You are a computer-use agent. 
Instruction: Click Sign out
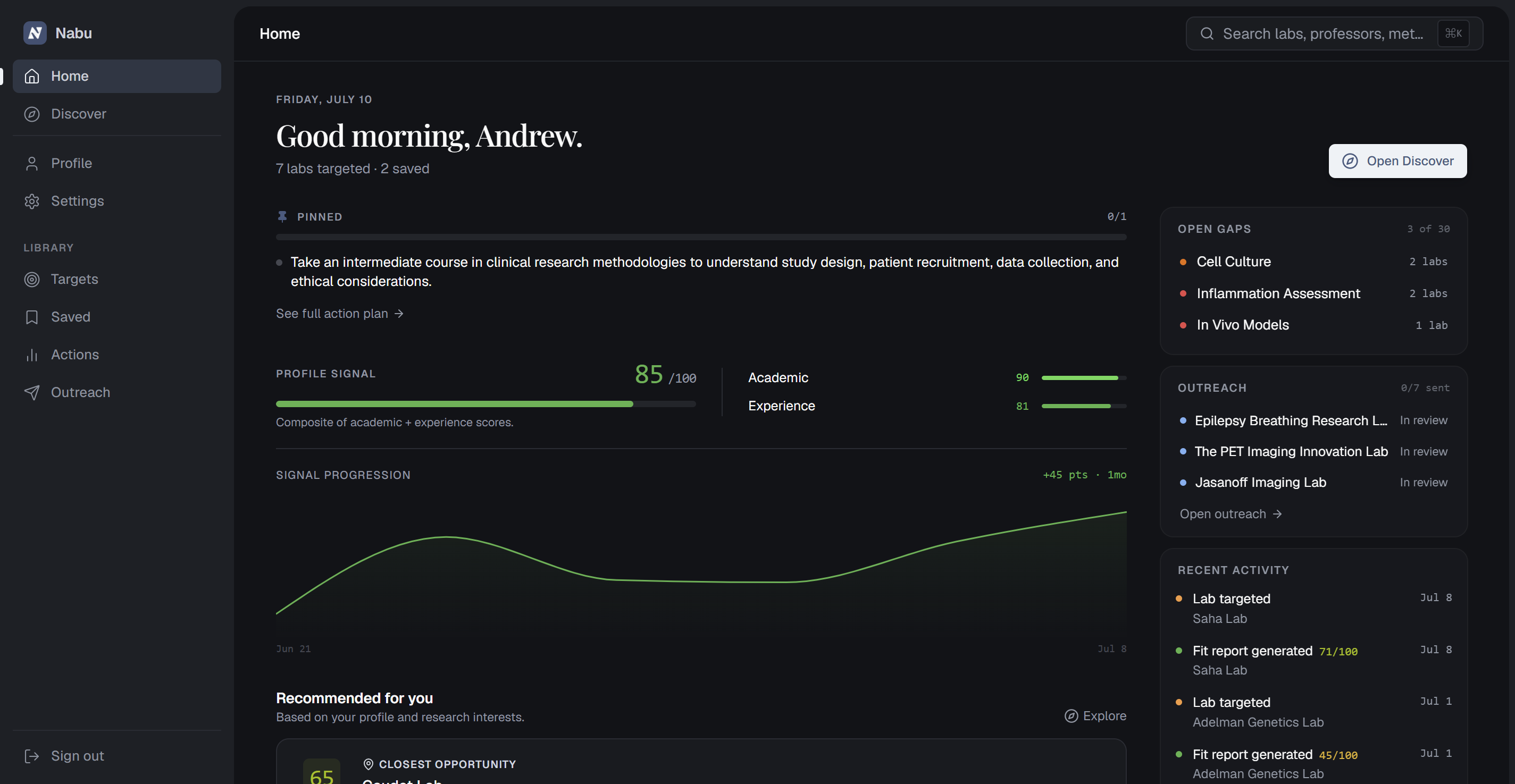pos(117,756)
